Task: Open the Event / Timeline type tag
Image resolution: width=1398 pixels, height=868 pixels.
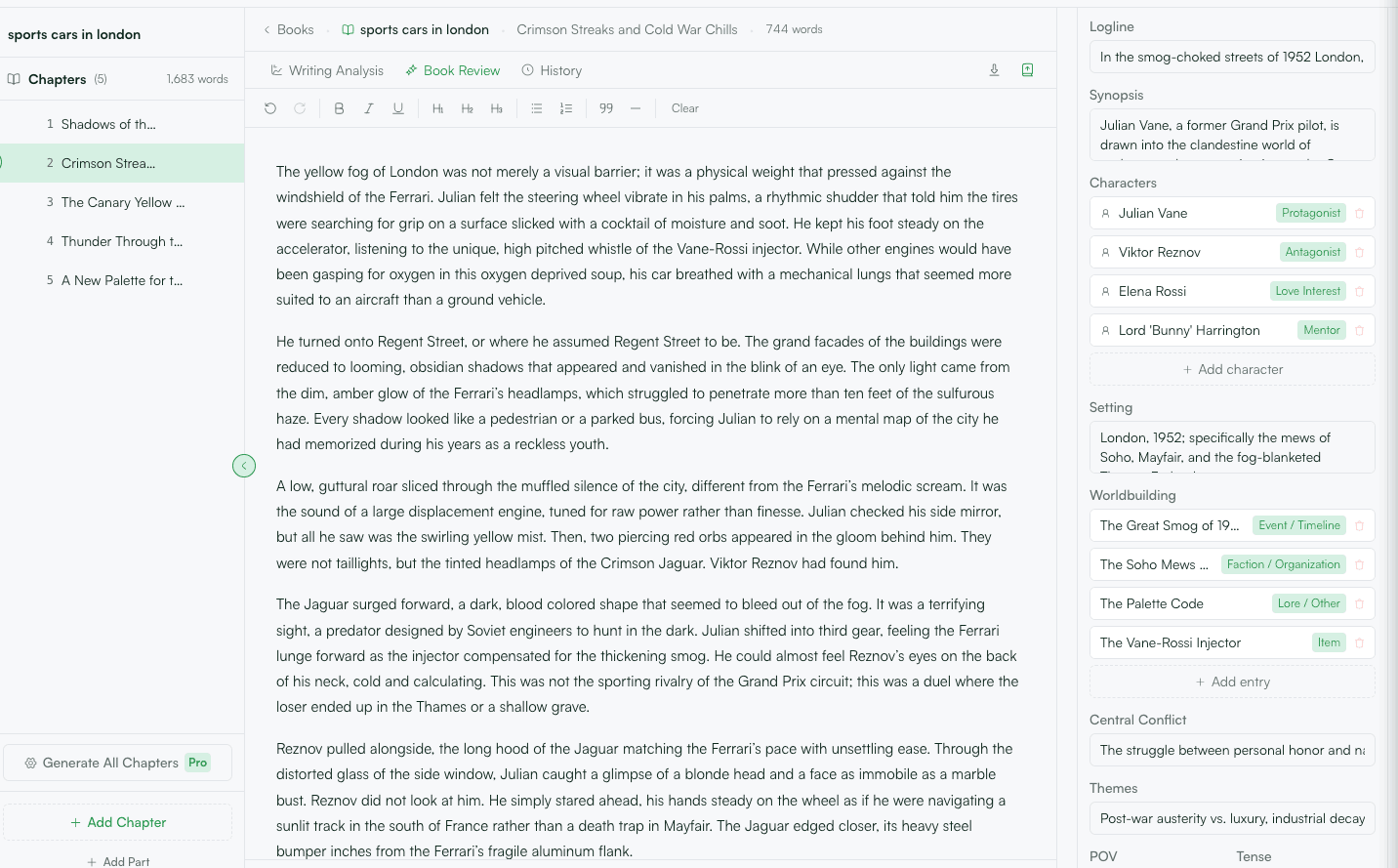Action: tap(1299, 525)
